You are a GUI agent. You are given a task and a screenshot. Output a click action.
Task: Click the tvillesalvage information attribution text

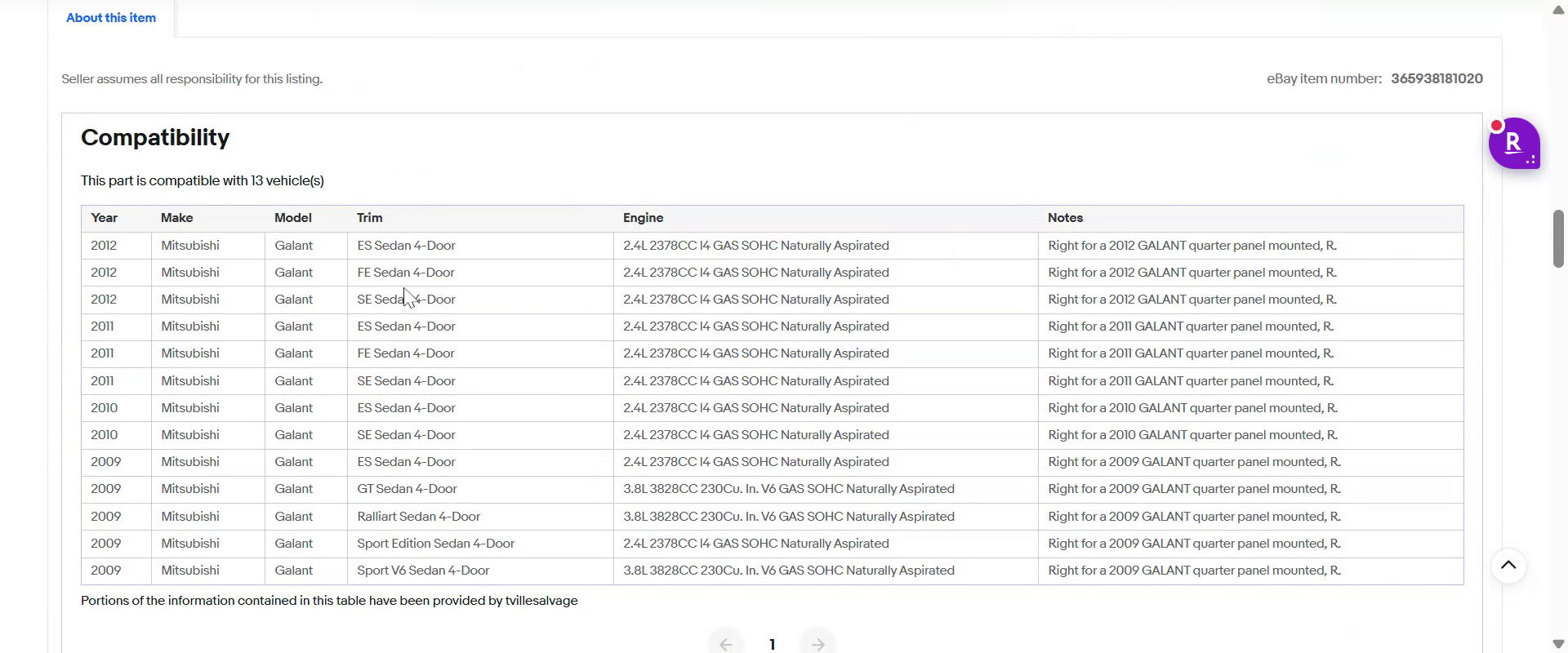coord(329,601)
